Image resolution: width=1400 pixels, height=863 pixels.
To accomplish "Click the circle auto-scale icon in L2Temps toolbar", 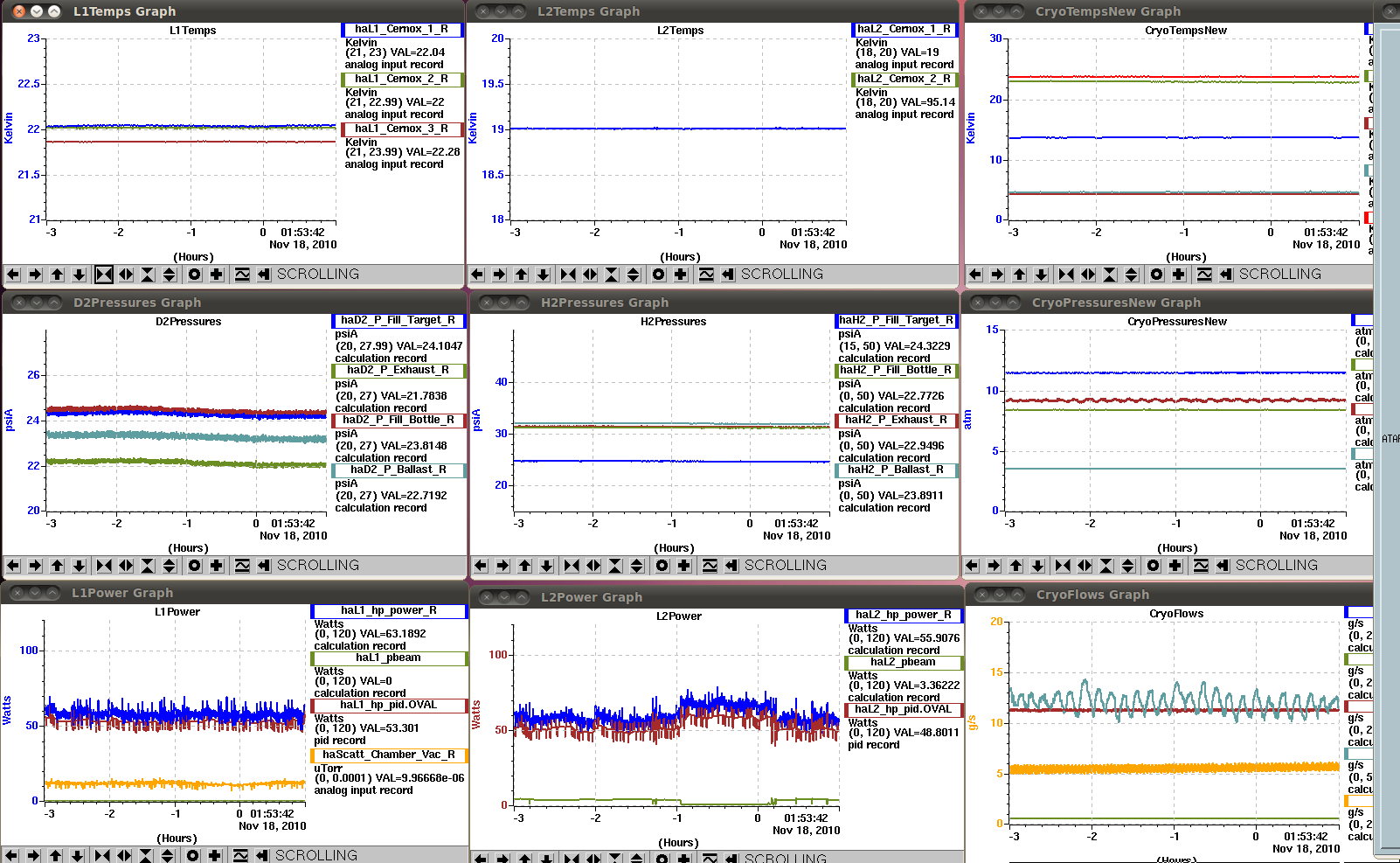I will [x=659, y=275].
